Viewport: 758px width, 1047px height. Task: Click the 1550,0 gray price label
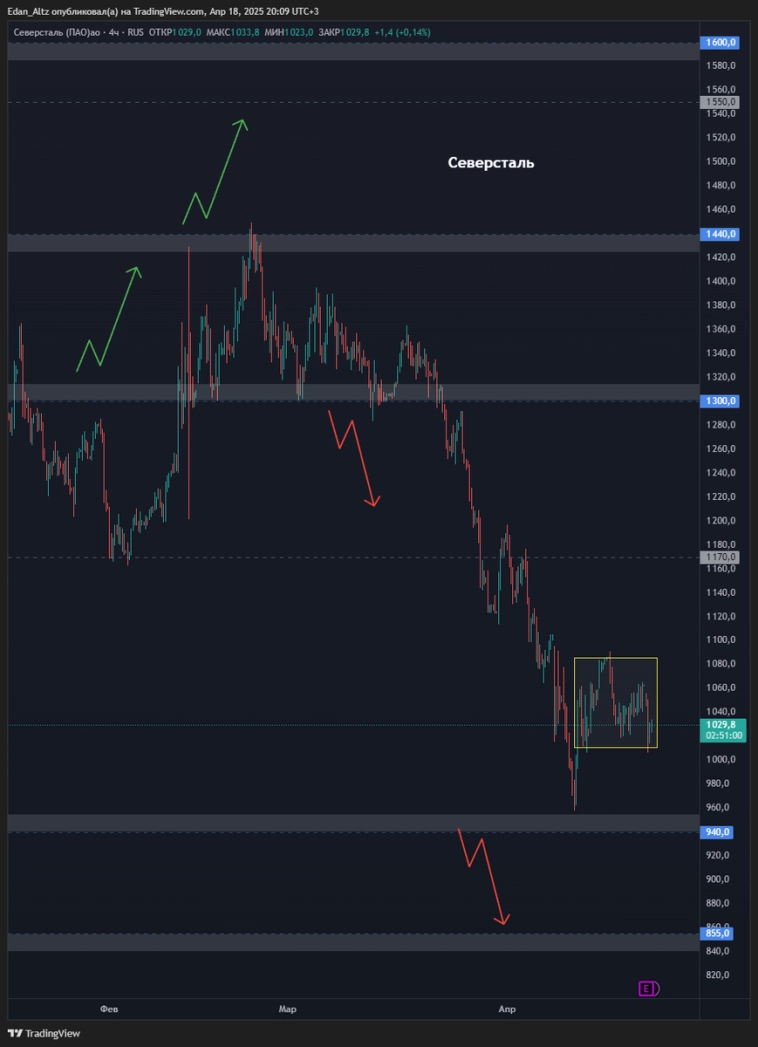(x=719, y=102)
